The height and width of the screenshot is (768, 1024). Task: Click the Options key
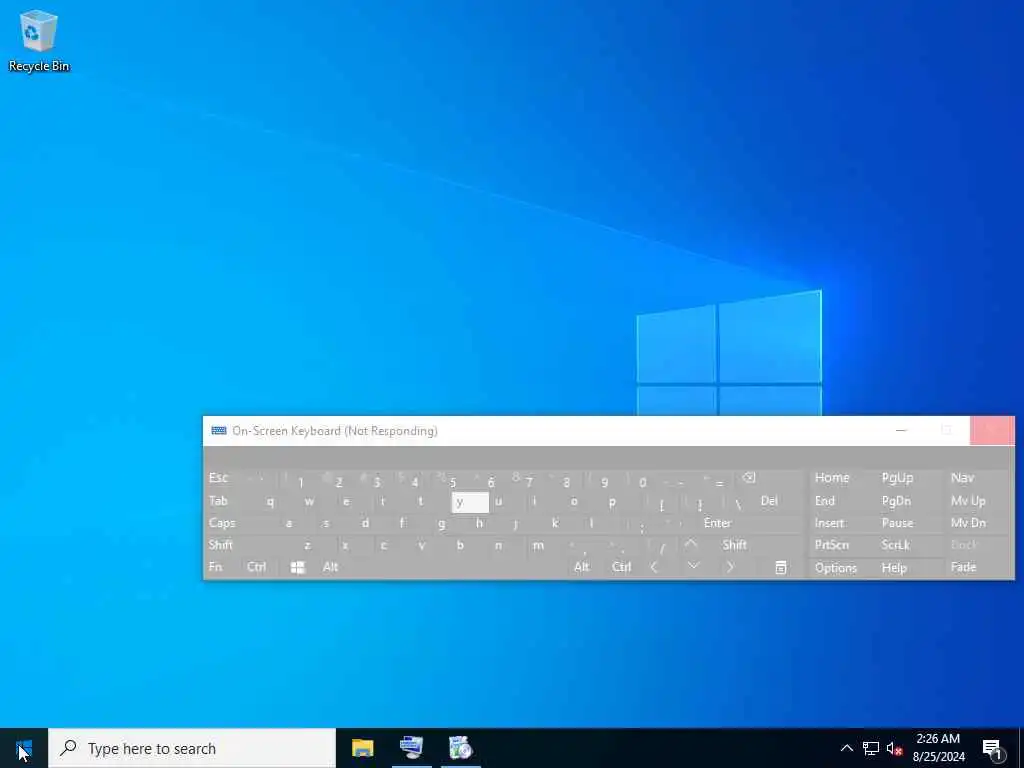(x=835, y=568)
